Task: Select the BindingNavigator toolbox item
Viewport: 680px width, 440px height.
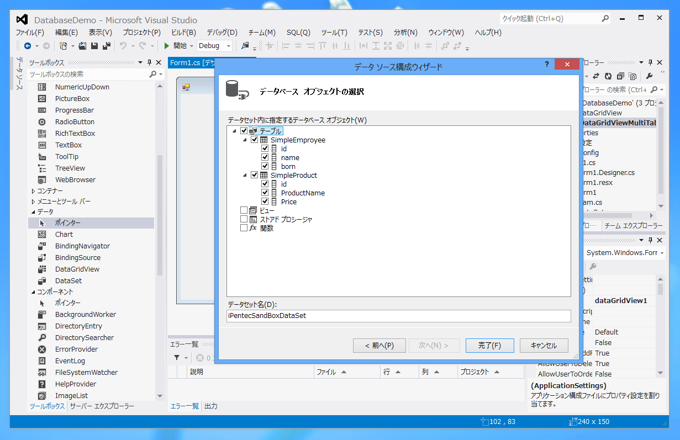Action: pos(82,246)
